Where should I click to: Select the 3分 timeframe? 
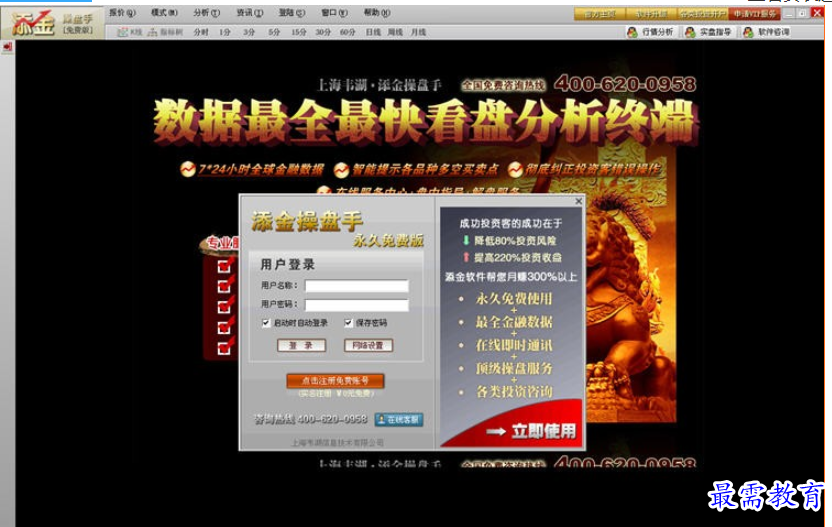point(249,32)
